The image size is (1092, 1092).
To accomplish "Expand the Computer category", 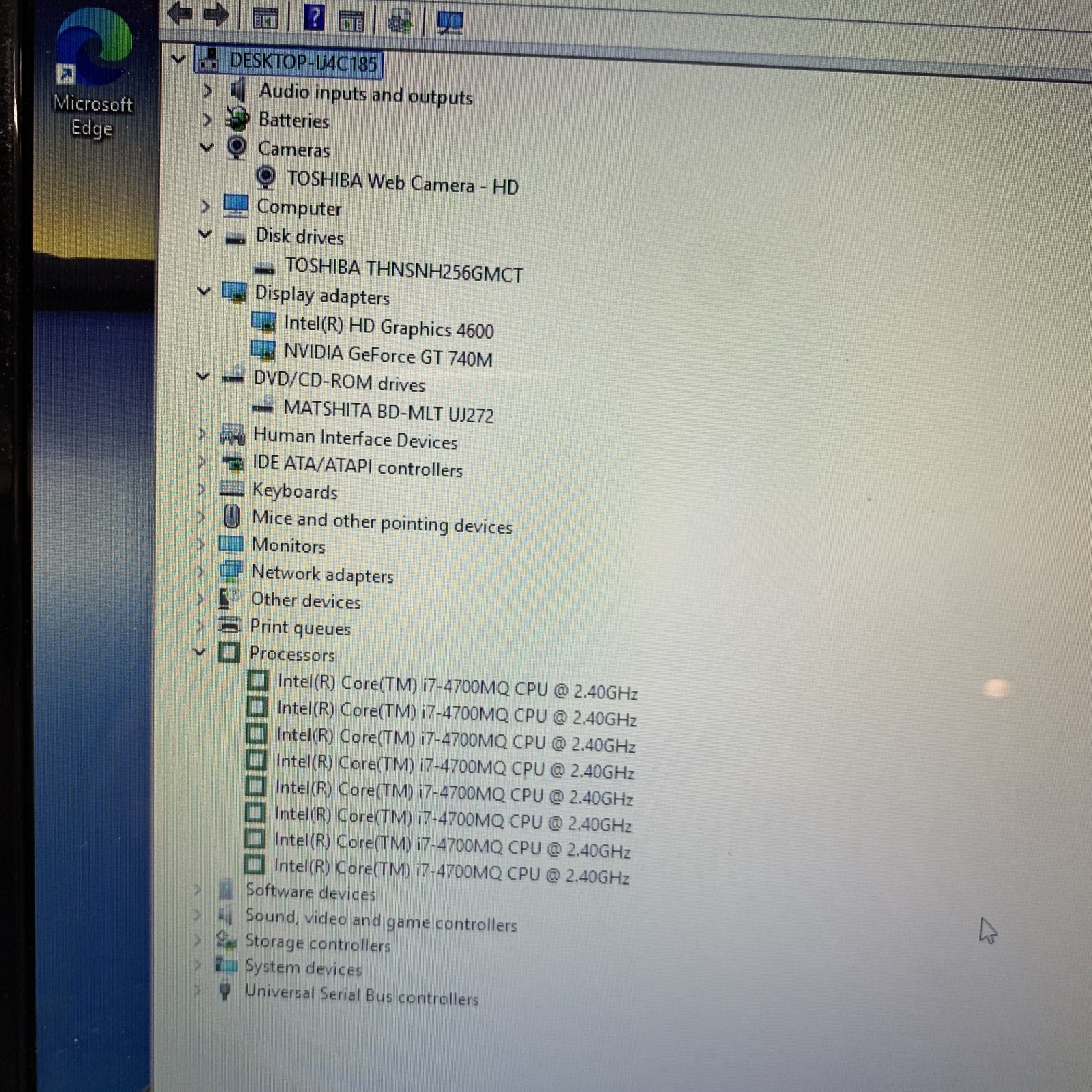I will point(205,205).
